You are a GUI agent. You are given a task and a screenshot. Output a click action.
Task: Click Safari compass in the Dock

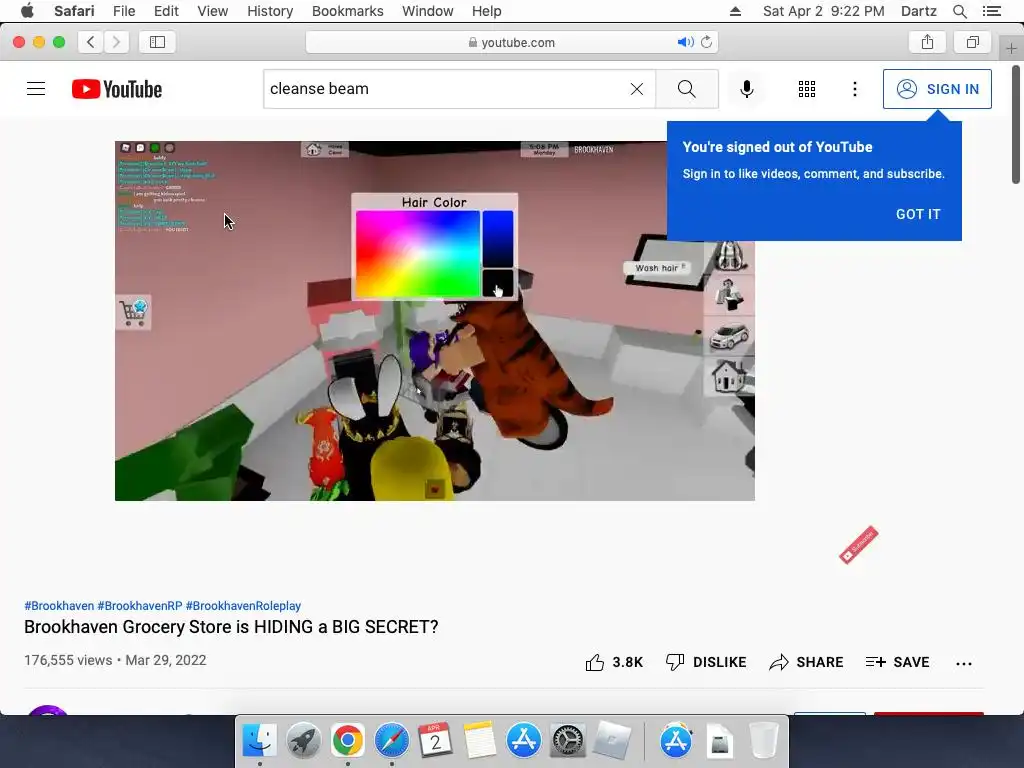click(391, 741)
